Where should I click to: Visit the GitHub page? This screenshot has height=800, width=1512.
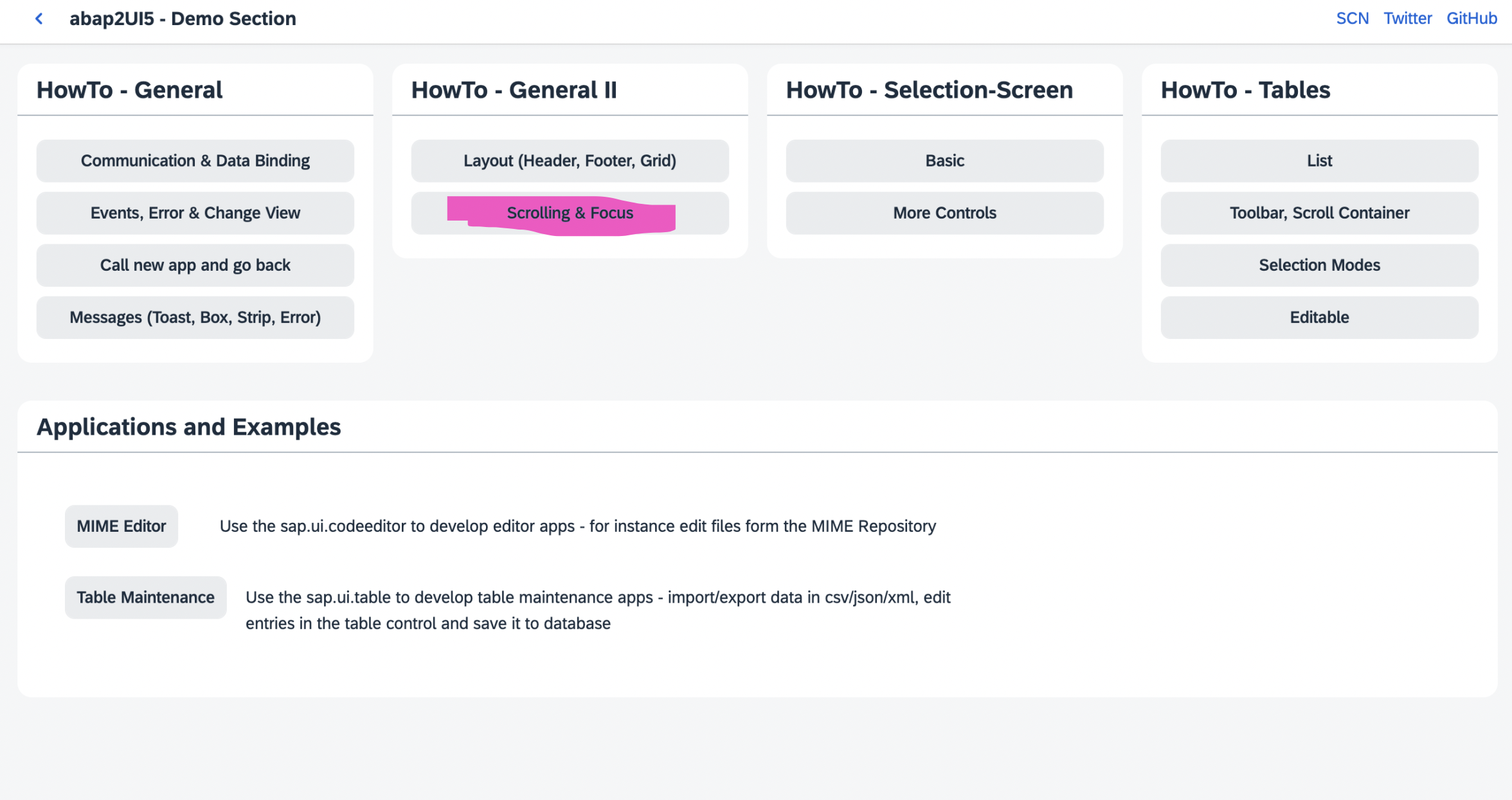pos(1471,18)
